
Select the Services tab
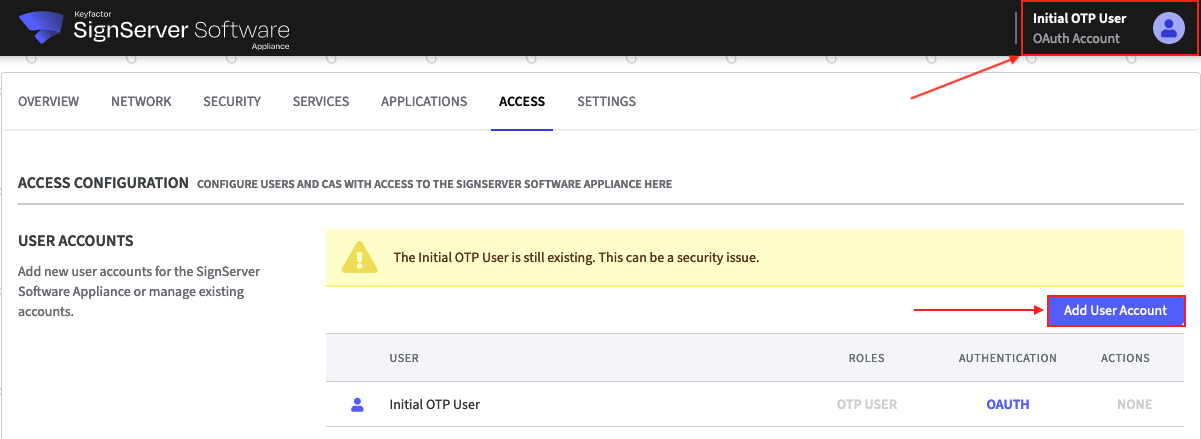pos(321,102)
